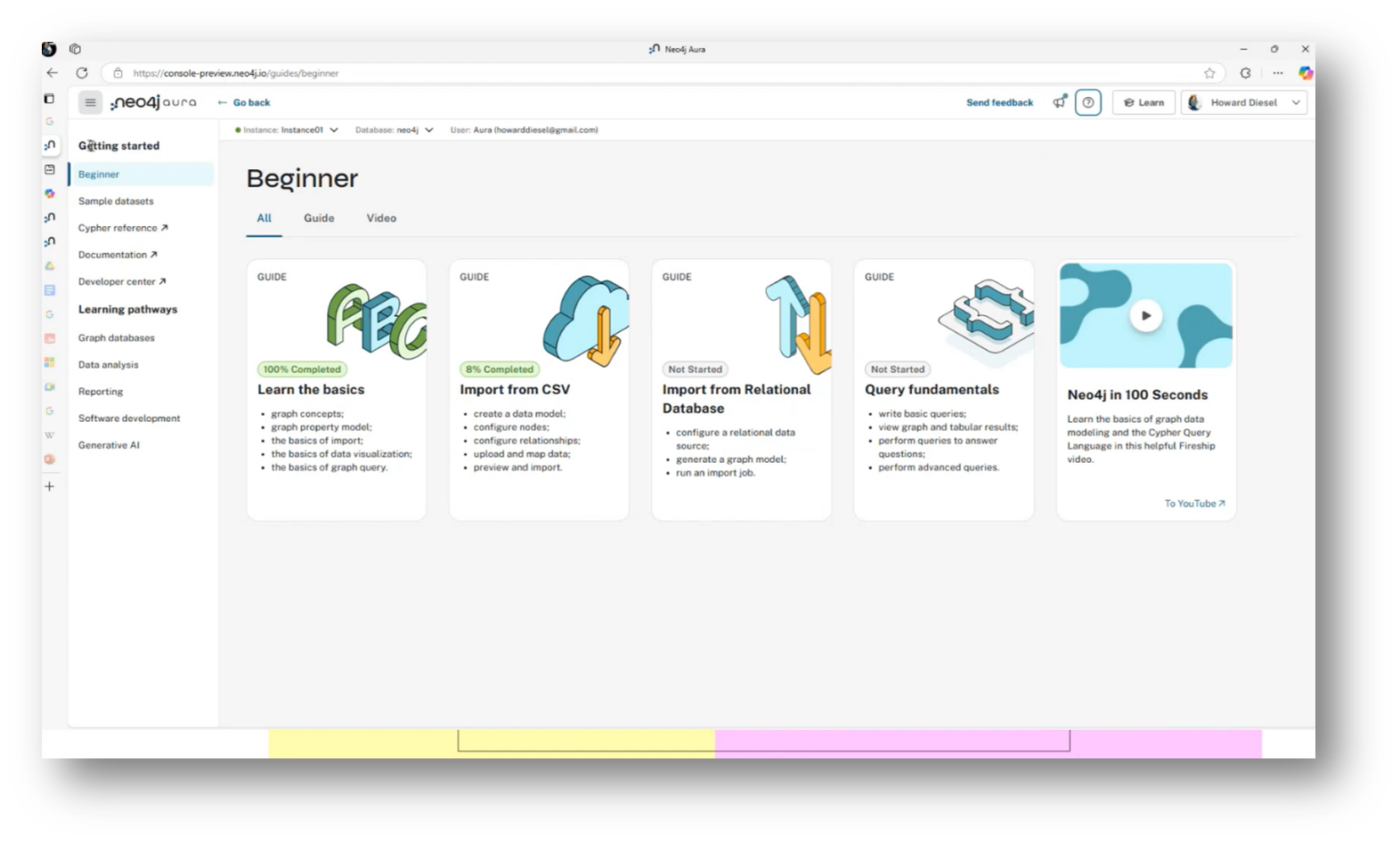Click the 100% Completed badge
This screenshot has height=843, width=1400.
(302, 369)
